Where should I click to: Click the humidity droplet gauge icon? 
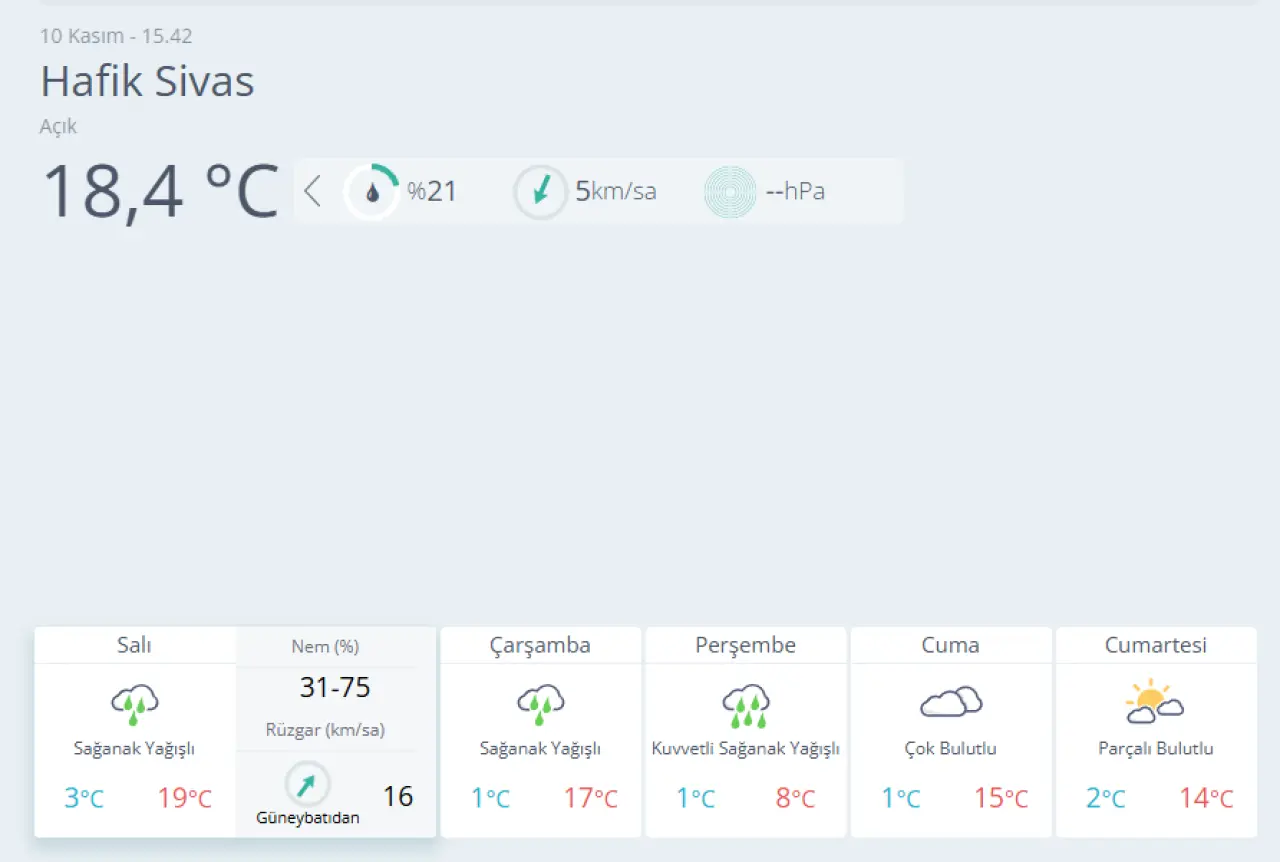372,191
